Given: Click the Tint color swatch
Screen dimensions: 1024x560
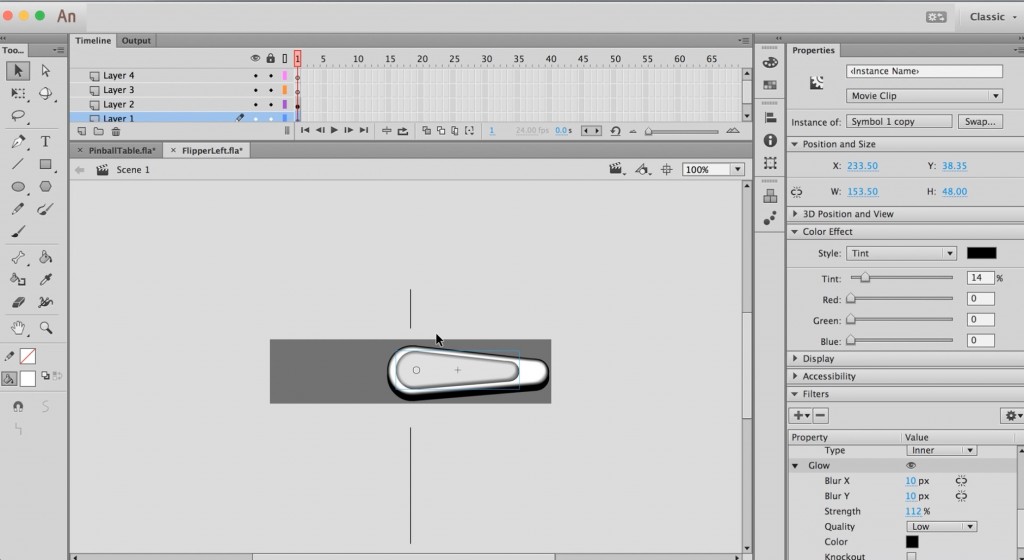Looking at the screenshot, I should [982, 253].
